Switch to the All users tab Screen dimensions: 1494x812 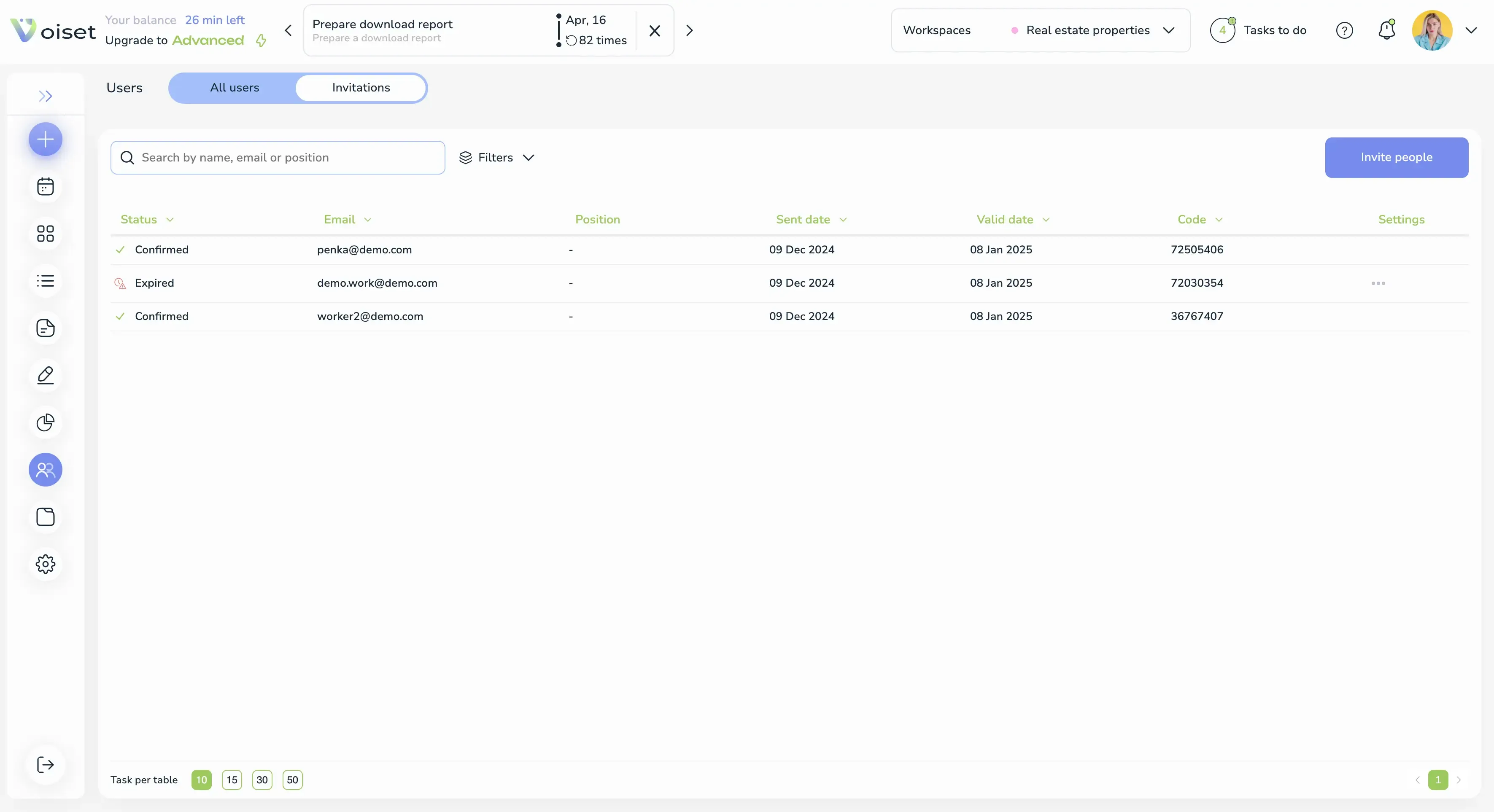[235, 88]
